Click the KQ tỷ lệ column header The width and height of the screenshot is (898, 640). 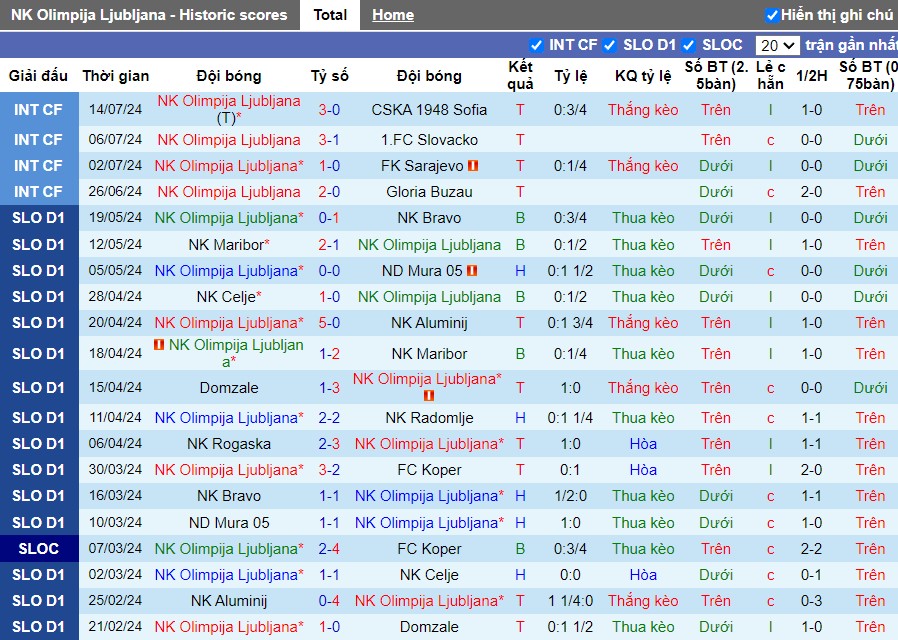tap(643, 76)
